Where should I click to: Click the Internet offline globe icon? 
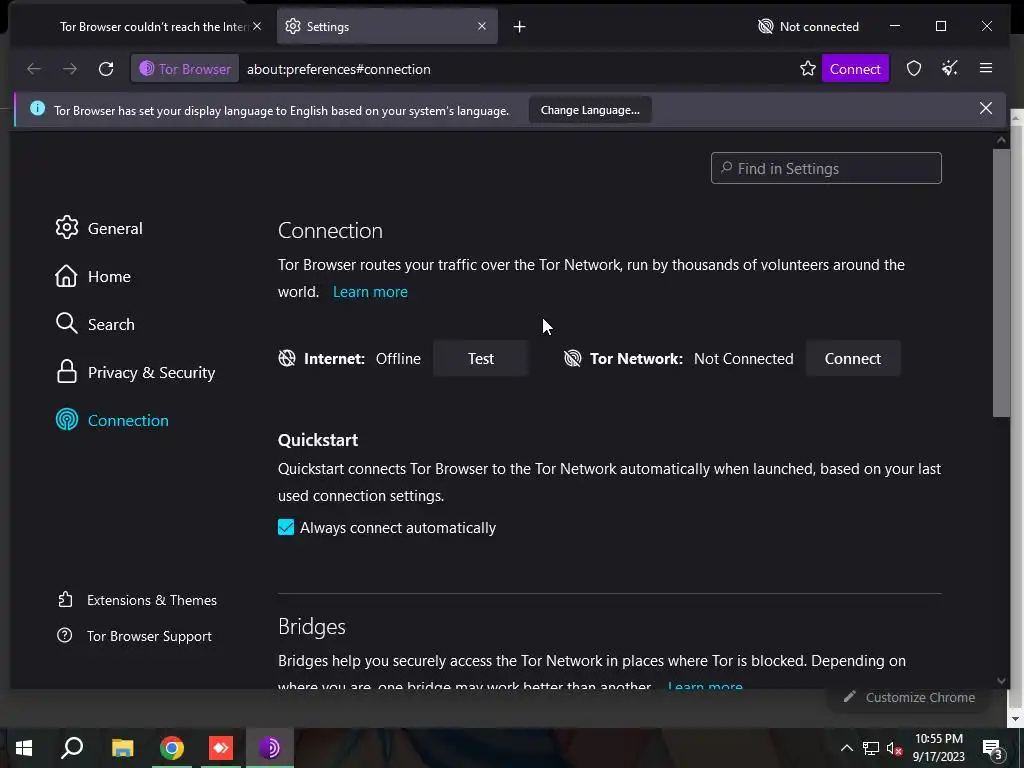point(287,358)
